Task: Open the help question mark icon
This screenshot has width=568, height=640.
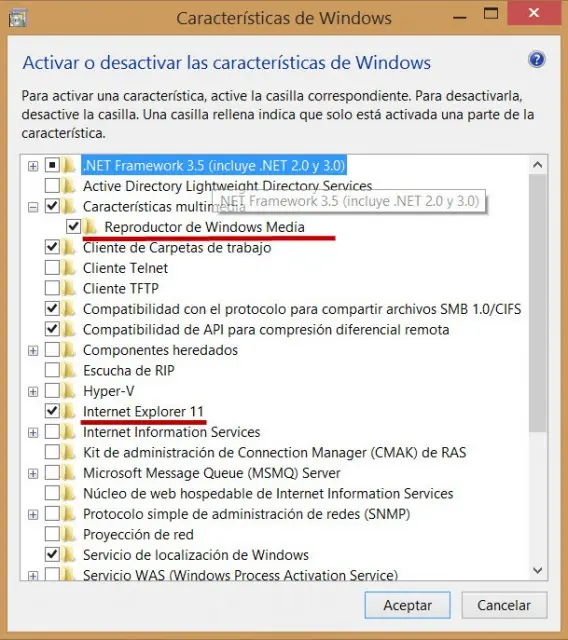Action: point(536,60)
